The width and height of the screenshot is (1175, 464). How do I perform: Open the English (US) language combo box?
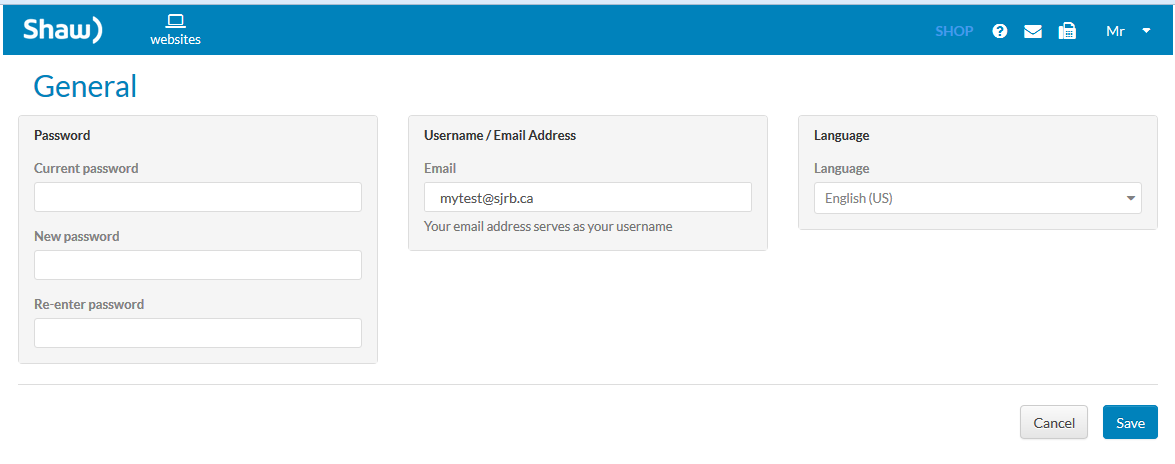click(x=977, y=199)
